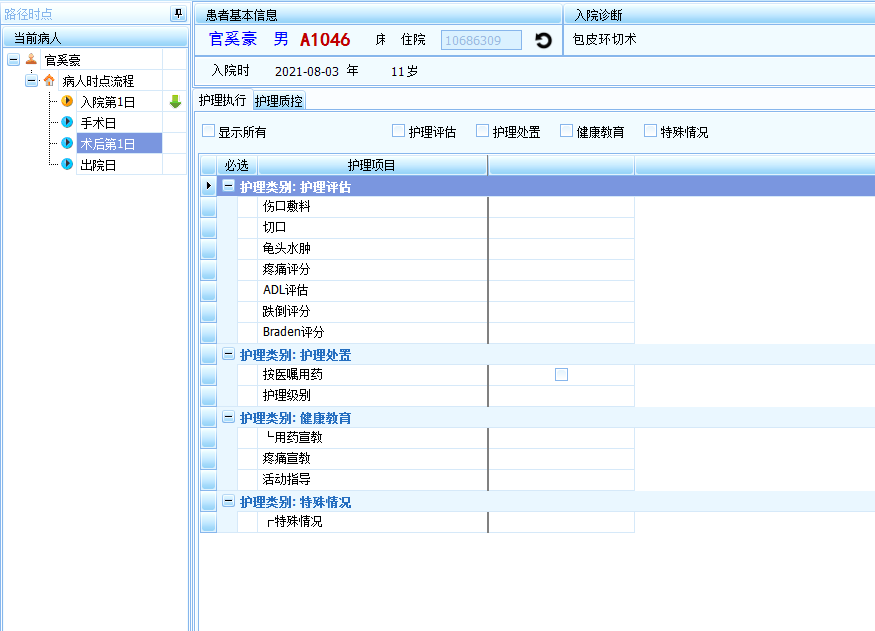This screenshot has width=875, height=631.
Task: Click the blue play icon of 出院日
Action: [68, 164]
